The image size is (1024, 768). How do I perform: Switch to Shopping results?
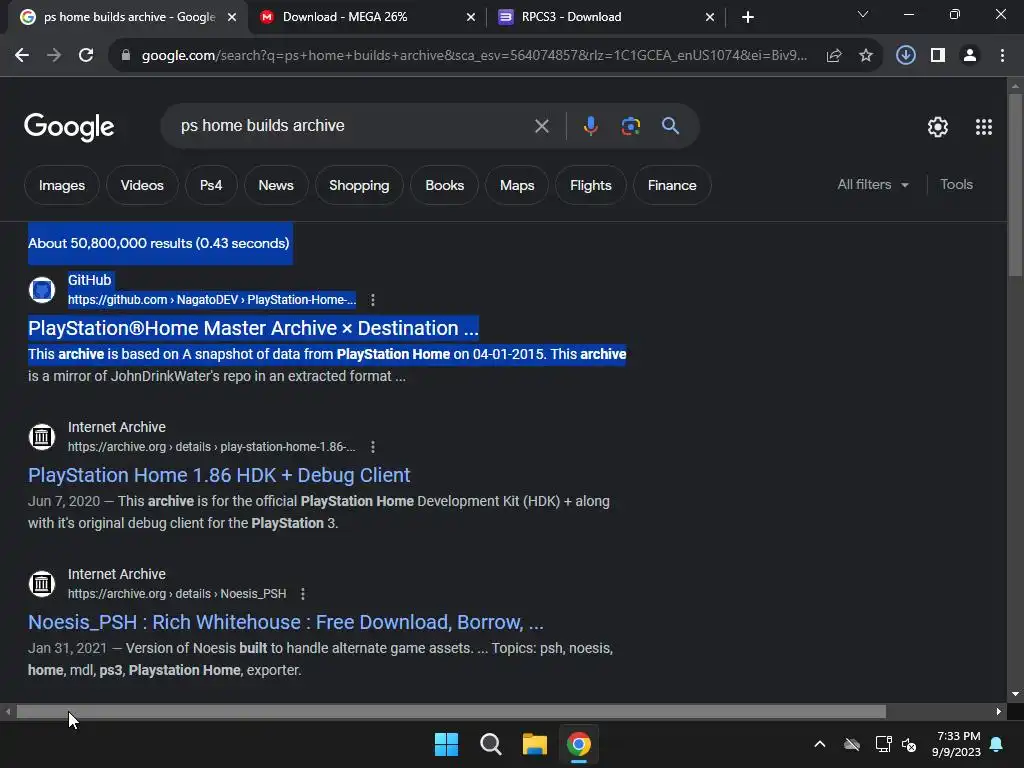359,185
